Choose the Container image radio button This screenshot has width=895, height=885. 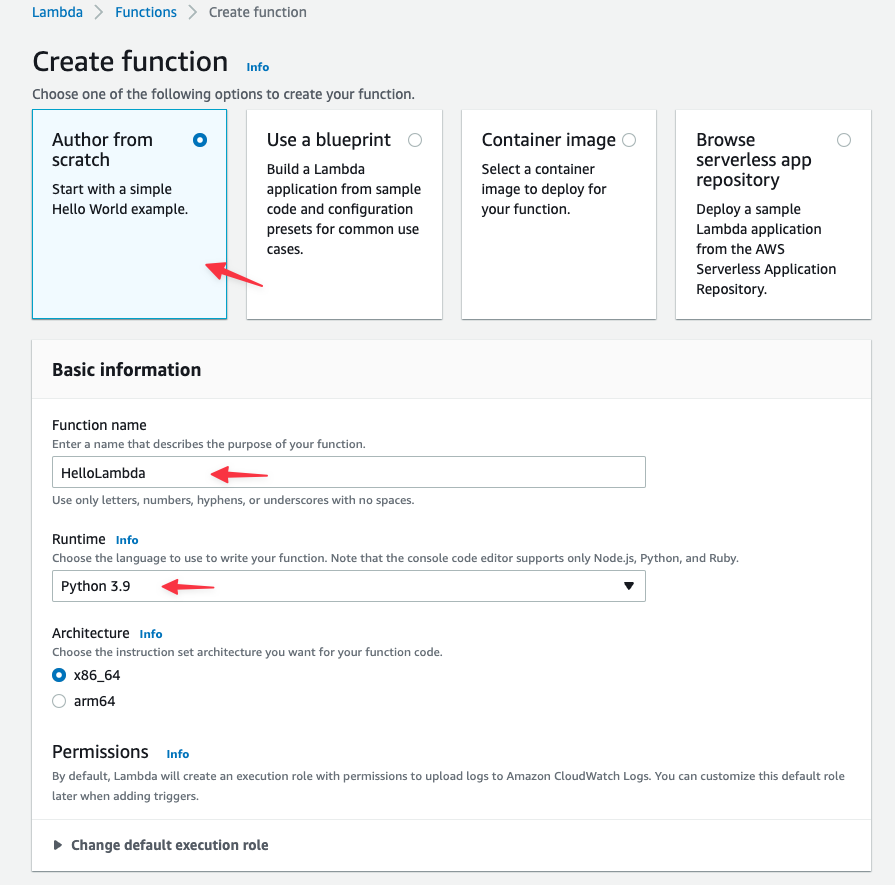[x=629, y=140]
